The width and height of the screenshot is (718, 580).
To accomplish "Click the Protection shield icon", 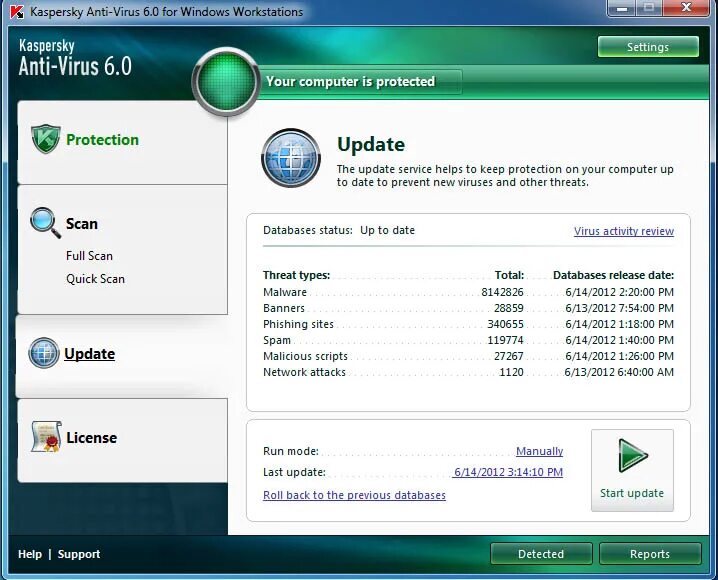I will point(45,139).
